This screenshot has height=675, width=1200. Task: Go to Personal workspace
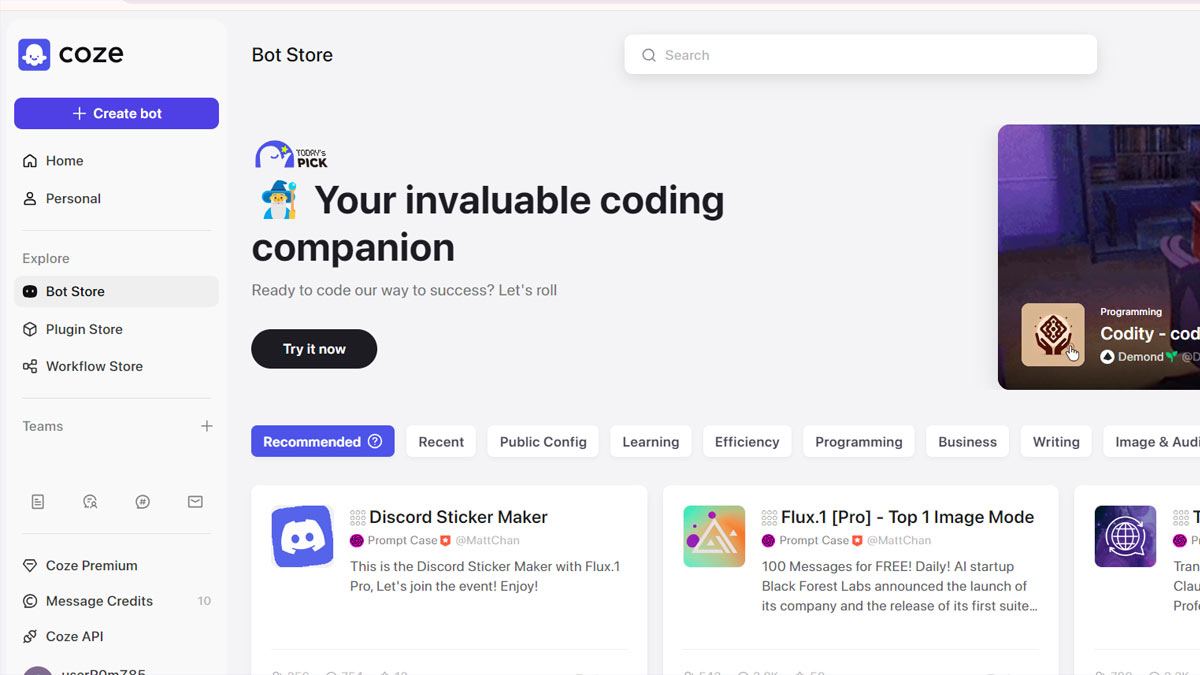[x=116, y=198]
